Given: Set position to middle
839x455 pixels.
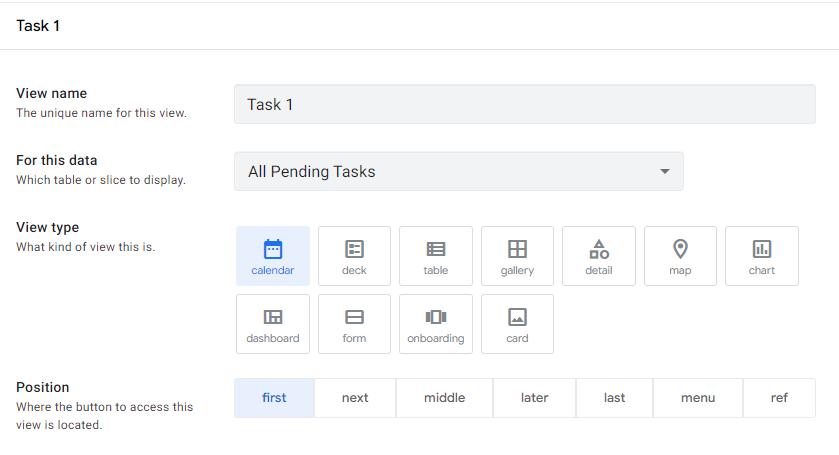Looking at the screenshot, I should [x=444, y=398].
